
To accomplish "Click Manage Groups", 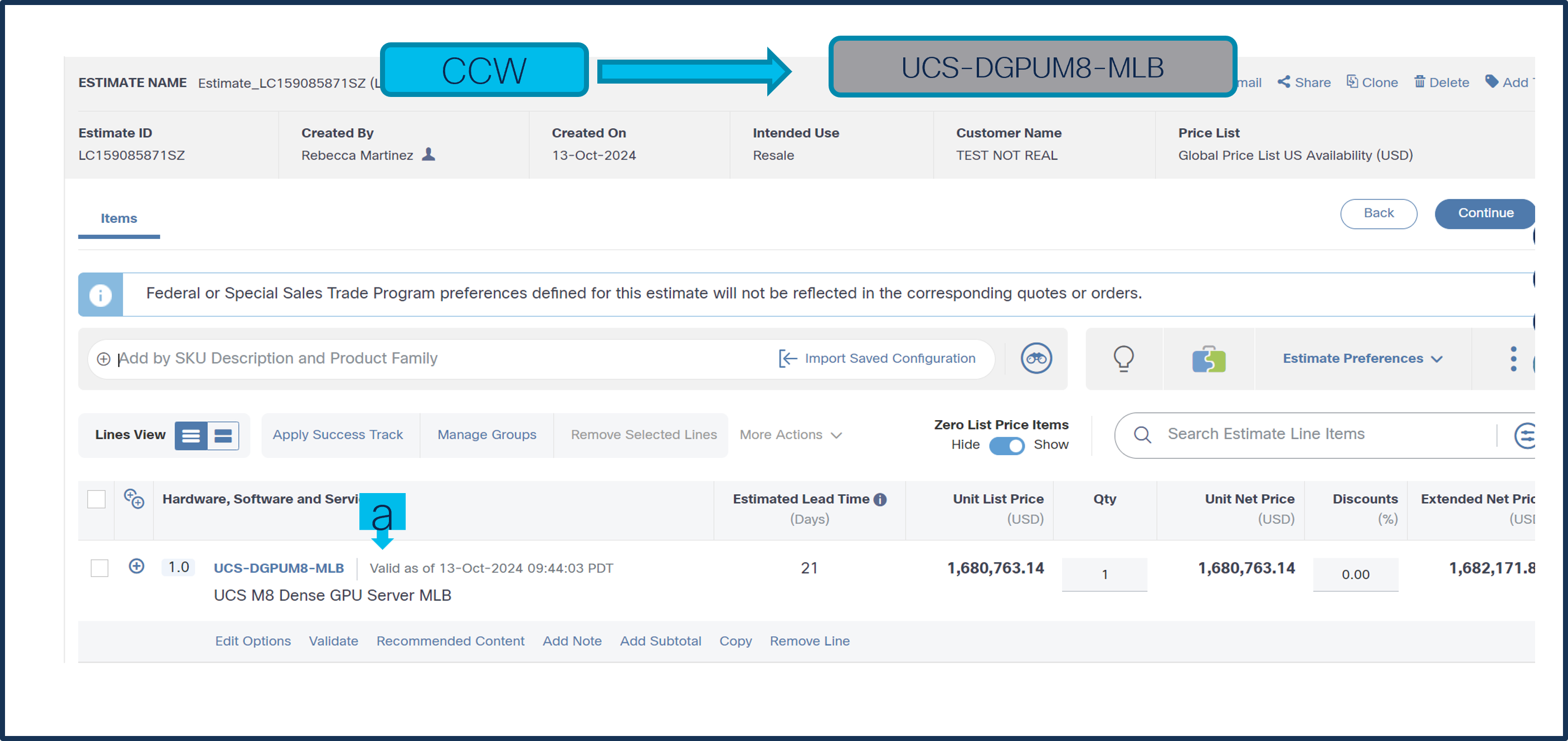I will 486,435.
